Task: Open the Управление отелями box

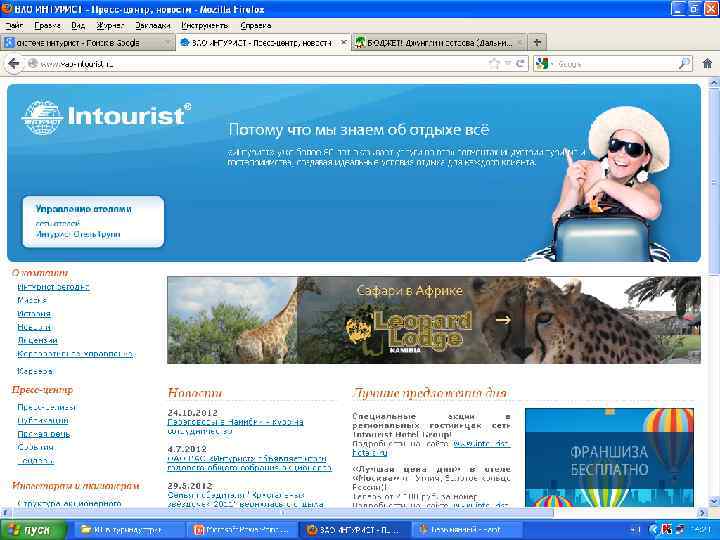Action: [x=93, y=222]
